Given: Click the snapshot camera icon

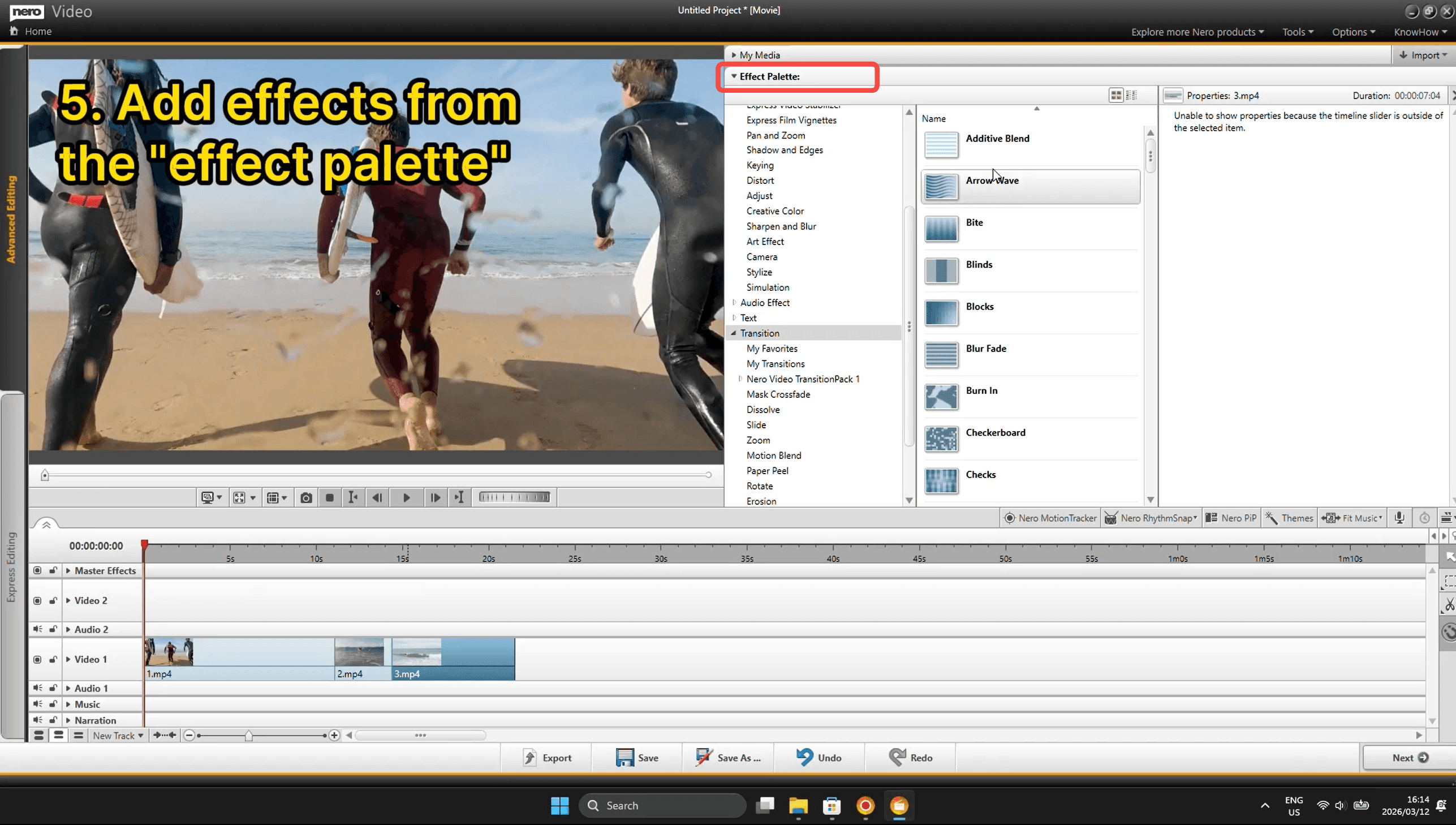Looking at the screenshot, I should pos(306,497).
